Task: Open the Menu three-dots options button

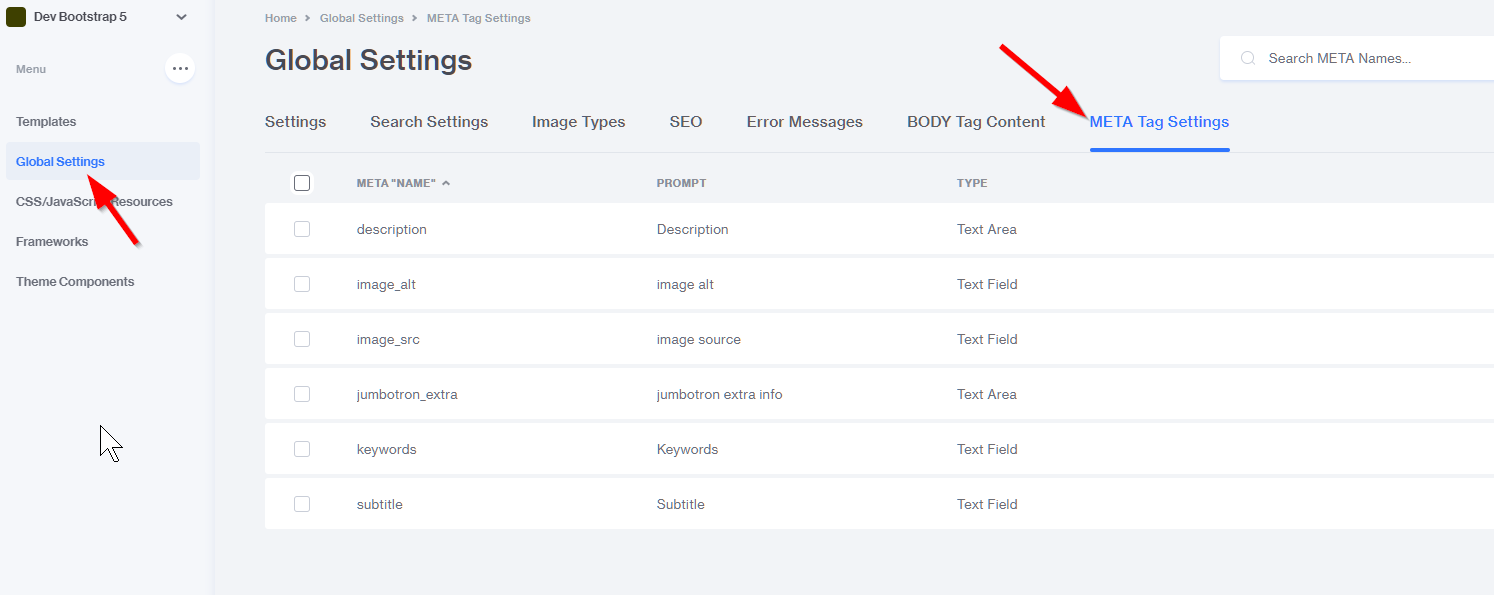Action: point(180,69)
